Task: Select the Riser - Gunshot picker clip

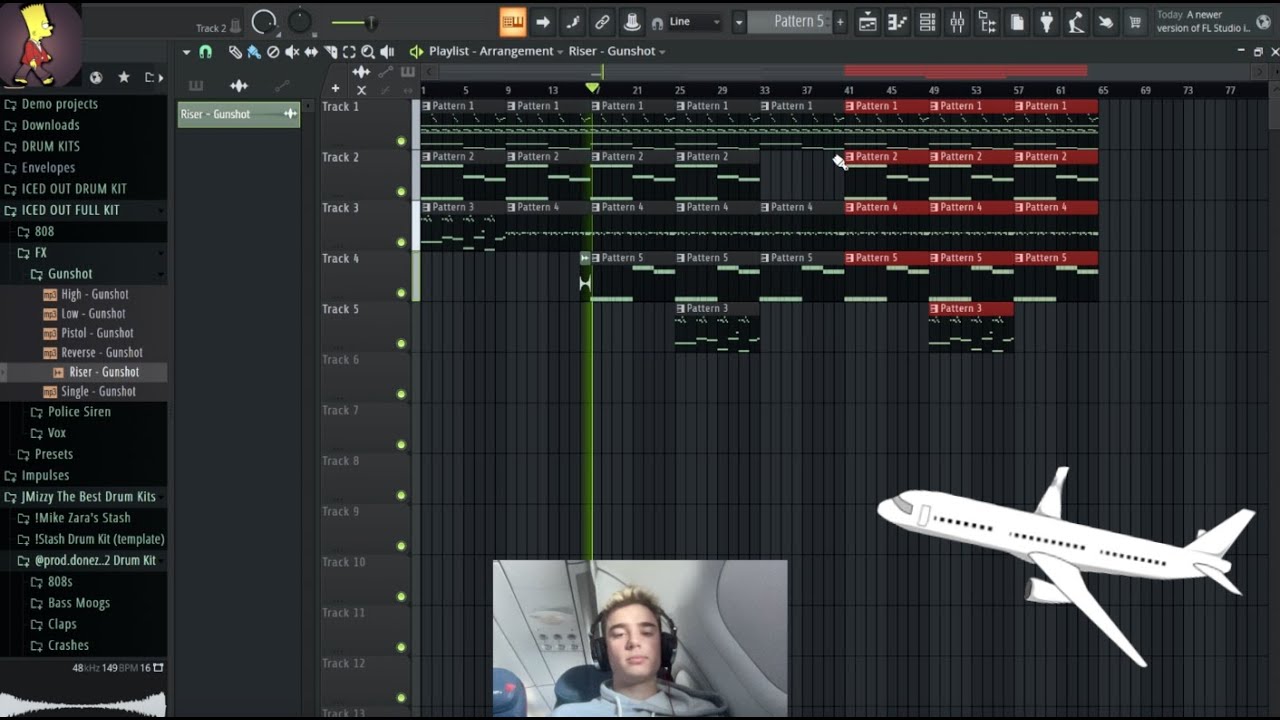Action: (x=239, y=114)
